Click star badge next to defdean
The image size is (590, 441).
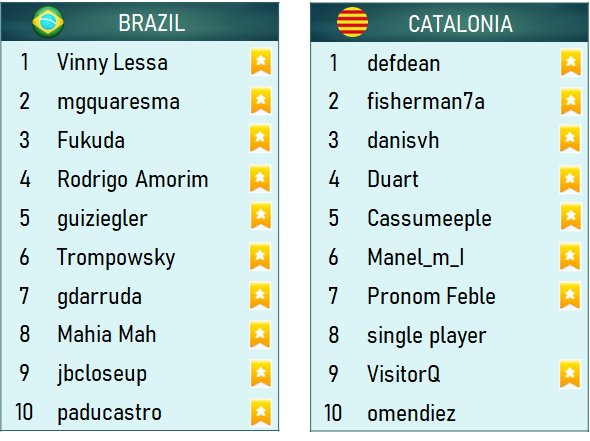point(571,62)
